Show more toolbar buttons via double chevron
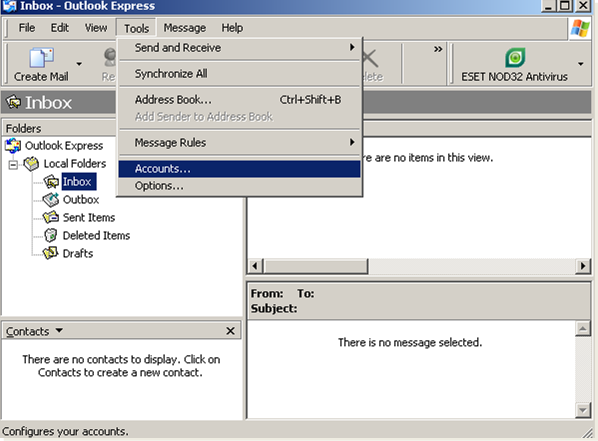The width and height of the screenshot is (598, 441). tap(438, 49)
